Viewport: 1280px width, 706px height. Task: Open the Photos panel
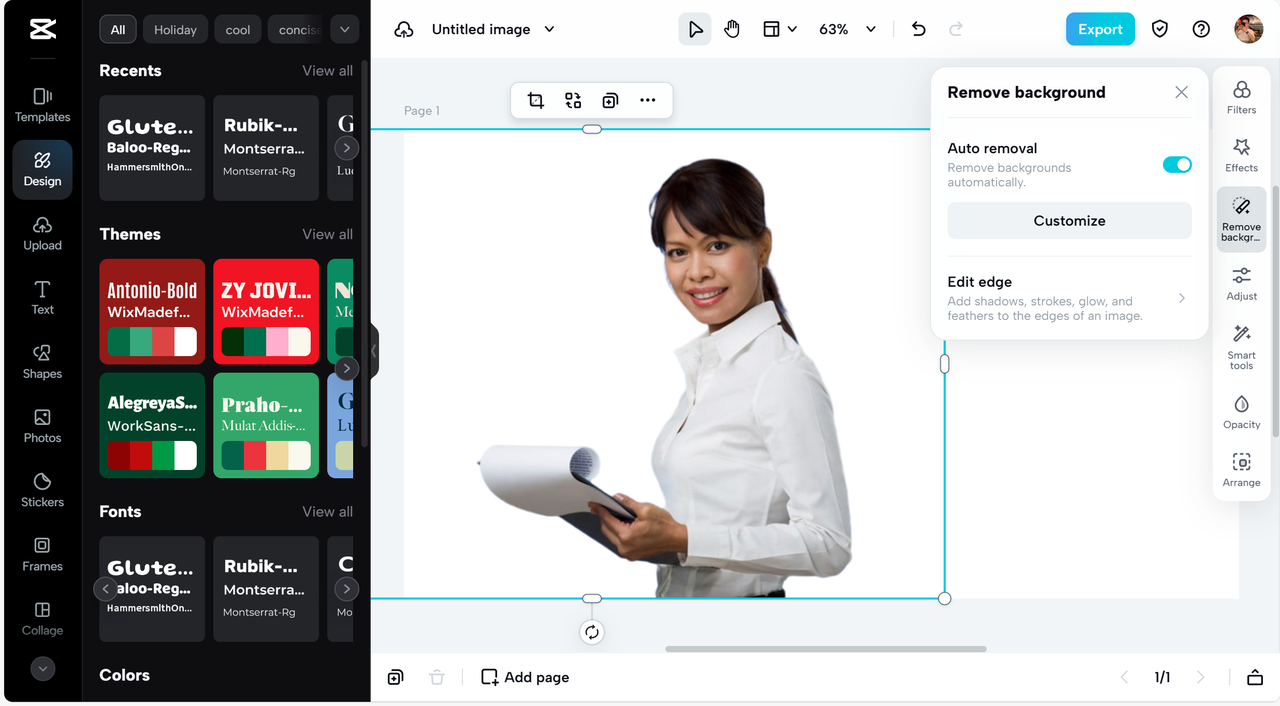(42, 426)
